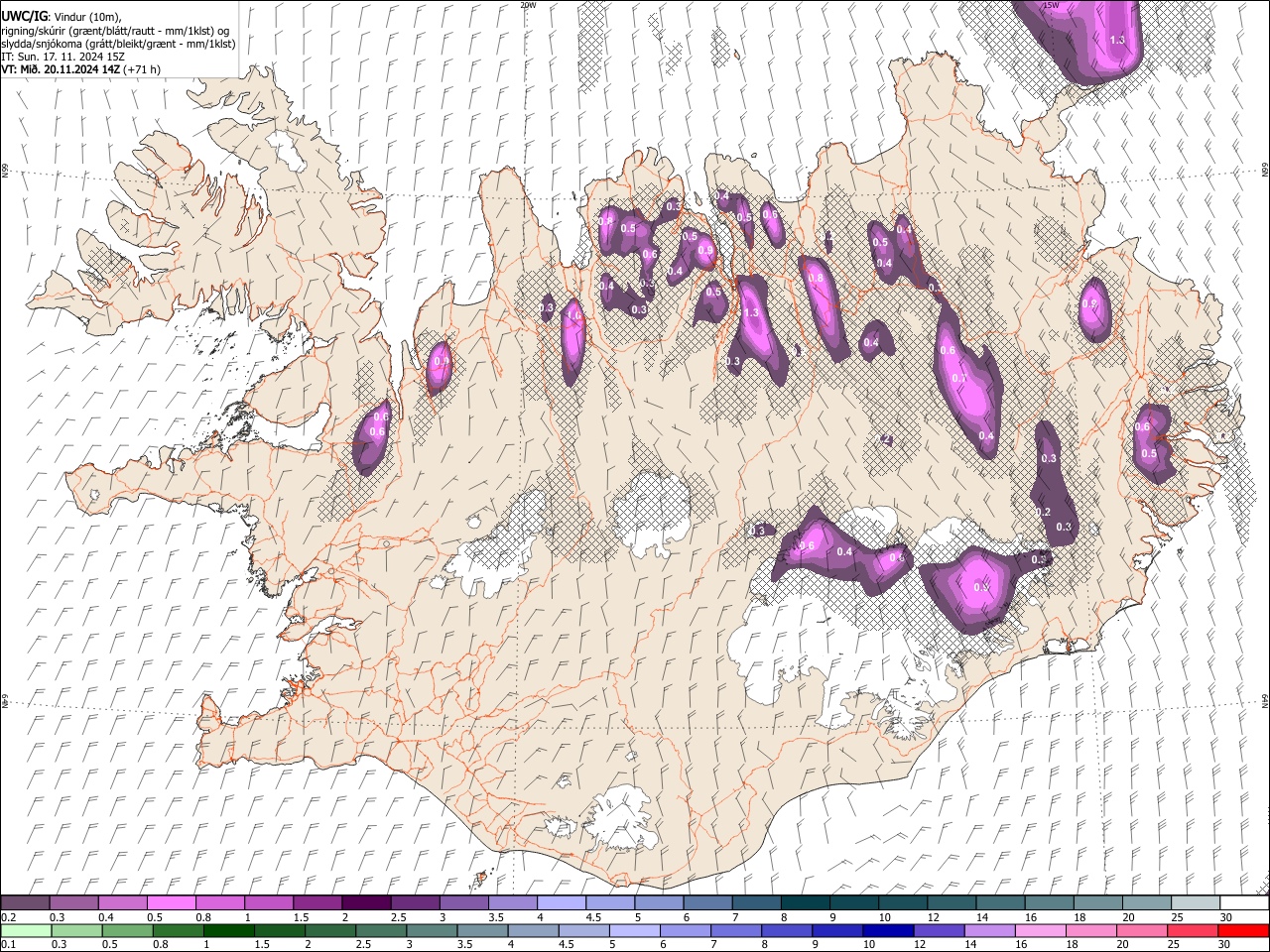Click the 'VT: Mið. 20.11.2024 14Z (+71 h)' line

pos(80,69)
